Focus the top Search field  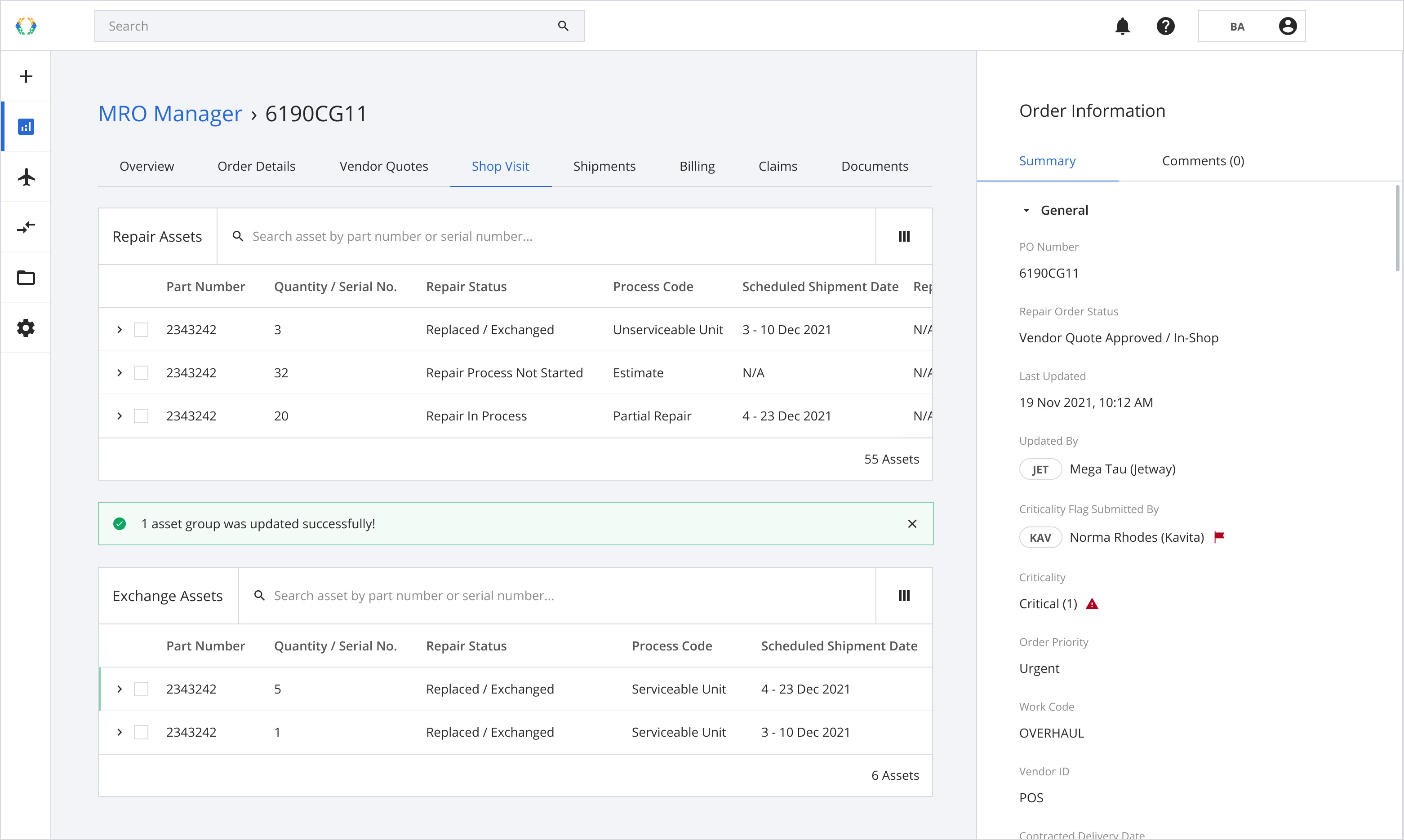(x=339, y=26)
